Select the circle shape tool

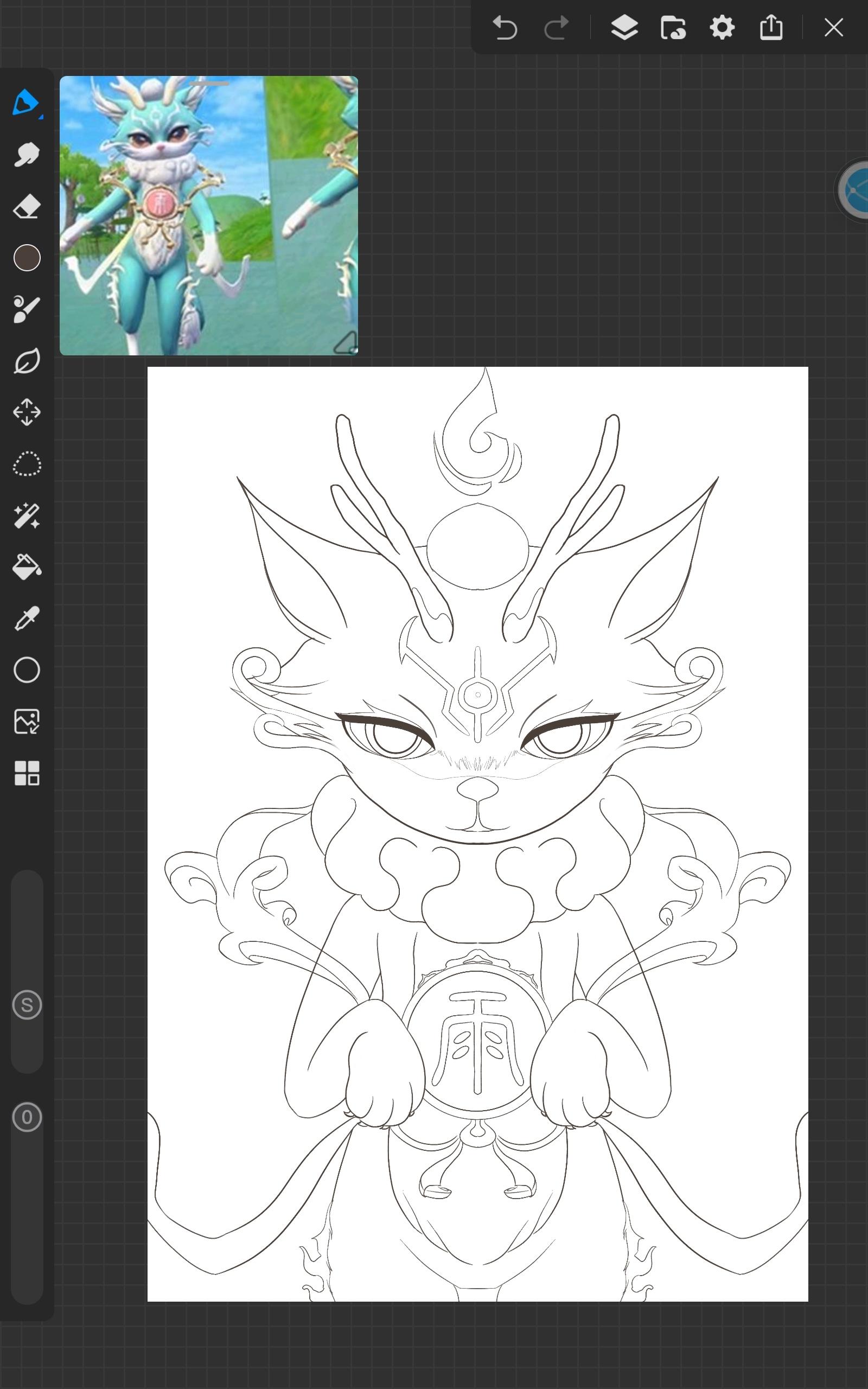(27, 670)
